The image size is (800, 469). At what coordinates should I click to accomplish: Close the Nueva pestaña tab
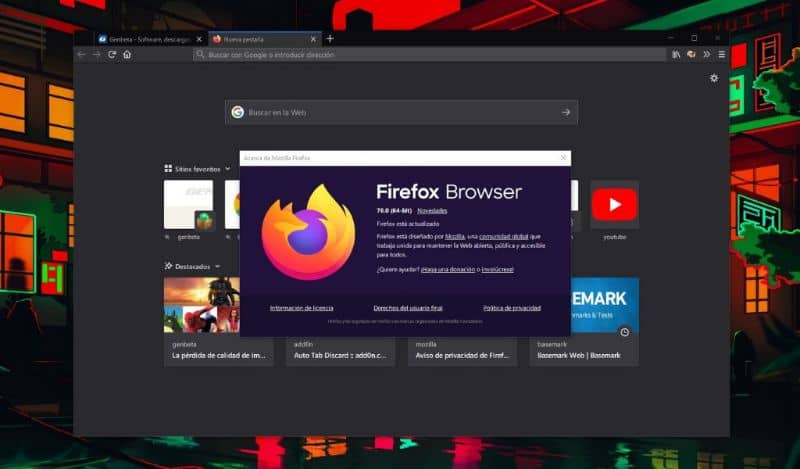pos(313,39)
